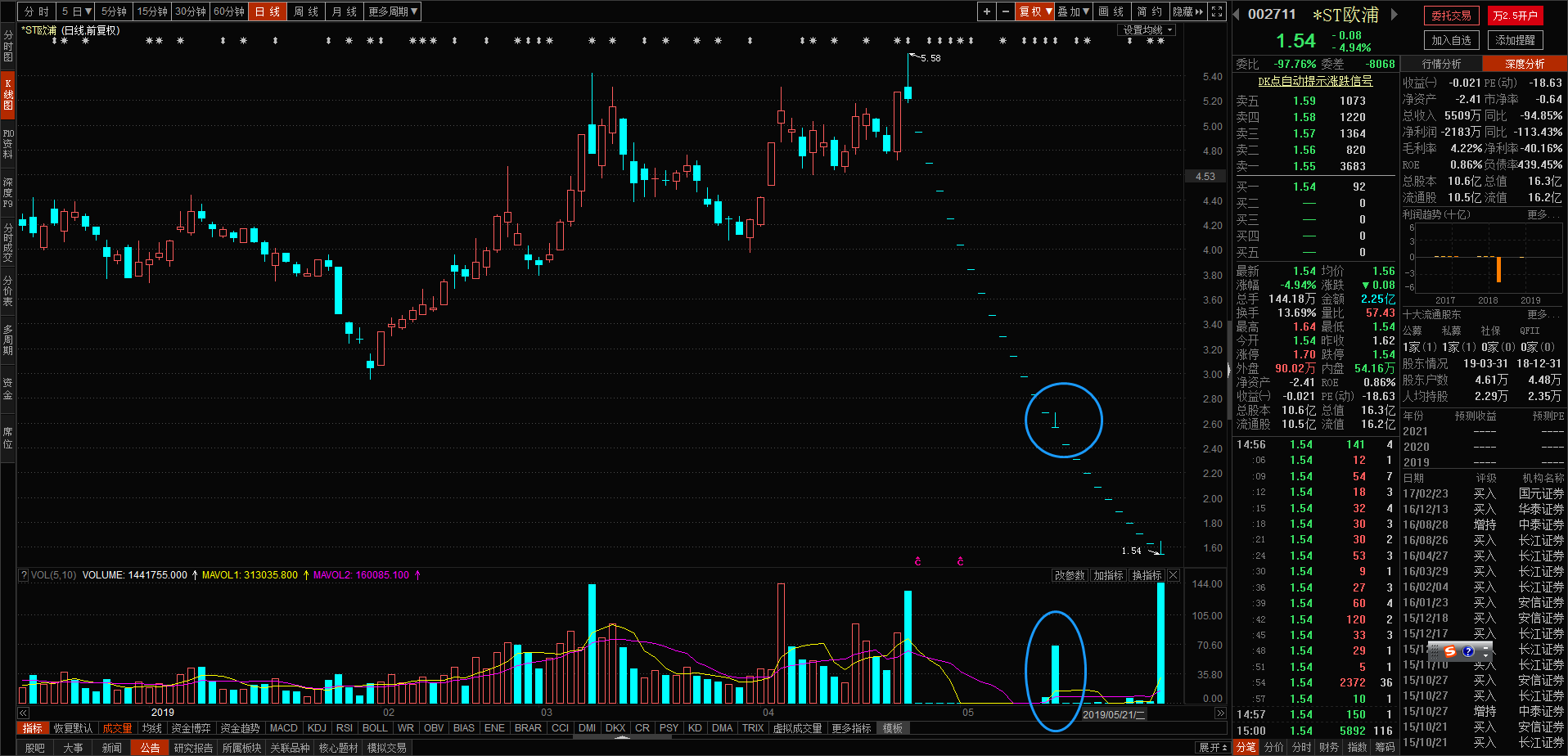Expand the 更多周期 period dropdown
Screen dimensions: 1568x756
pyautogui.click(x=393, y=11)
